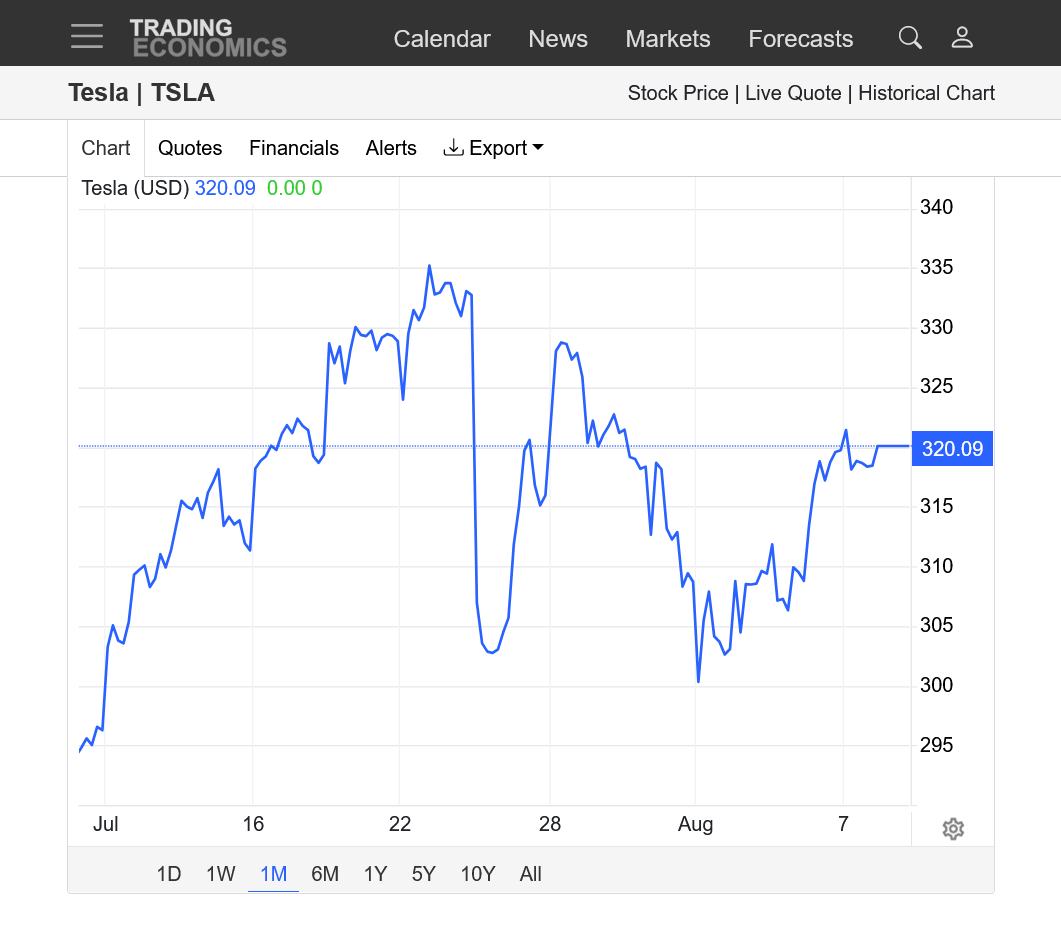This screenshot has width=1061, height=926.
Task: Click the 335 y-axis label
Action: (x=936, y=267)
